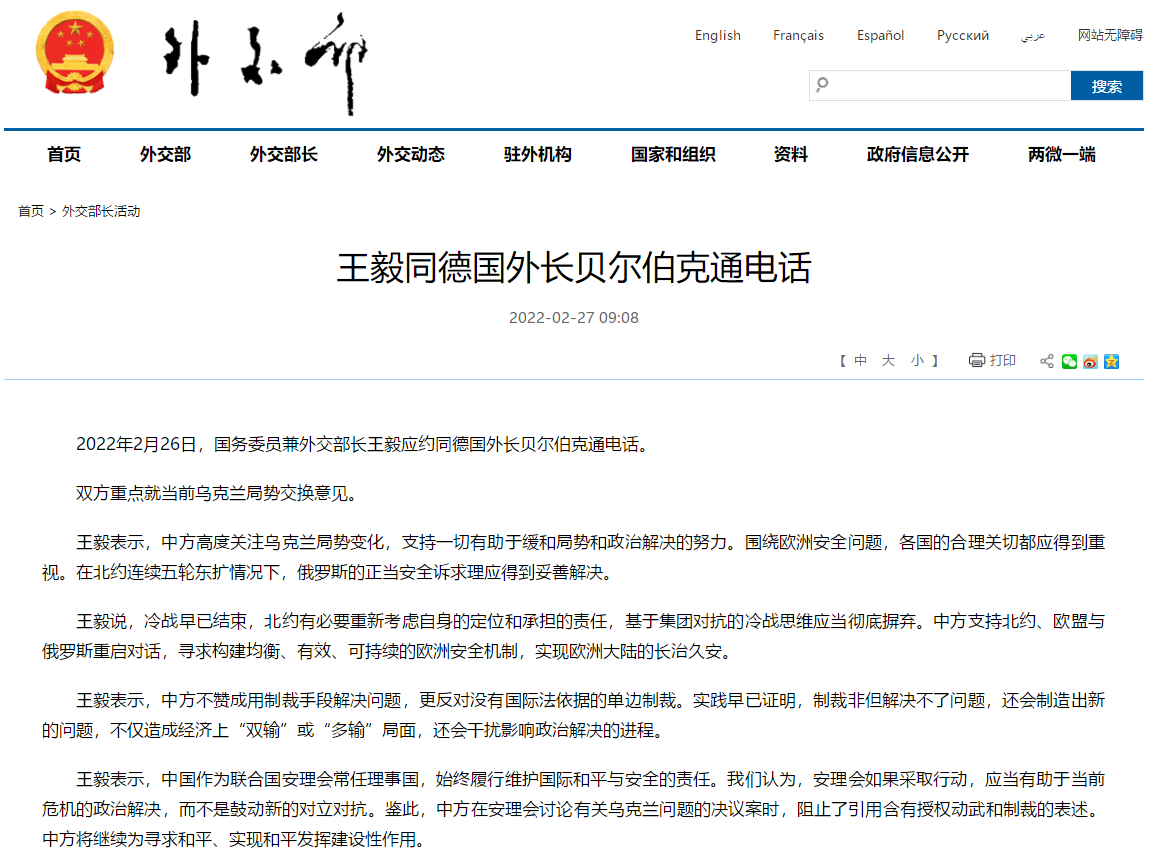Share article to WeChat
The height and width of the screenshot is (859, 1163).
1069,361
